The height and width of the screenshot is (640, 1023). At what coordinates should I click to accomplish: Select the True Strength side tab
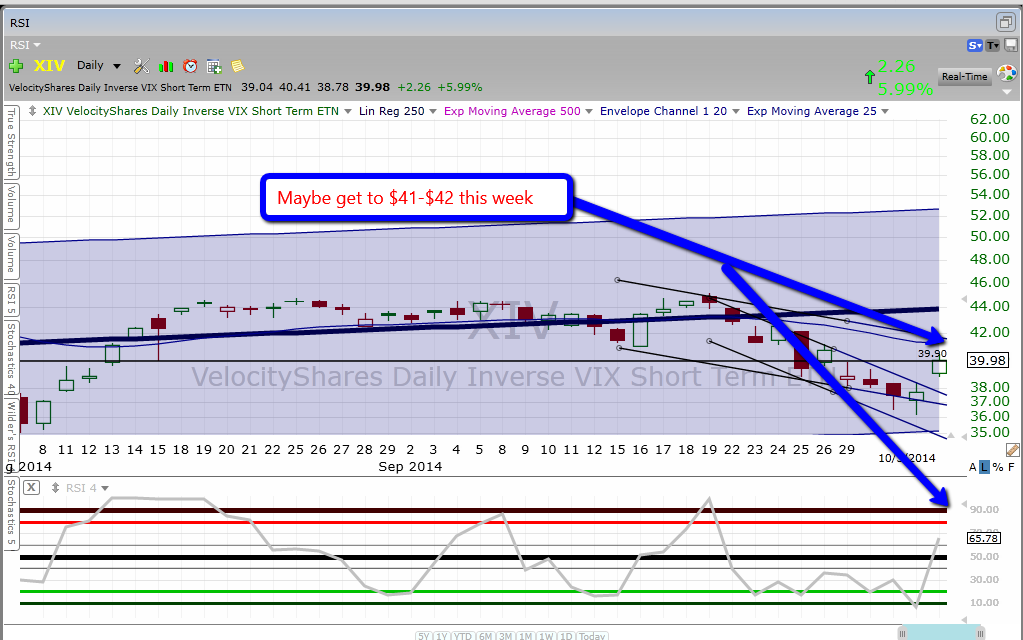(x=11, y=143)
